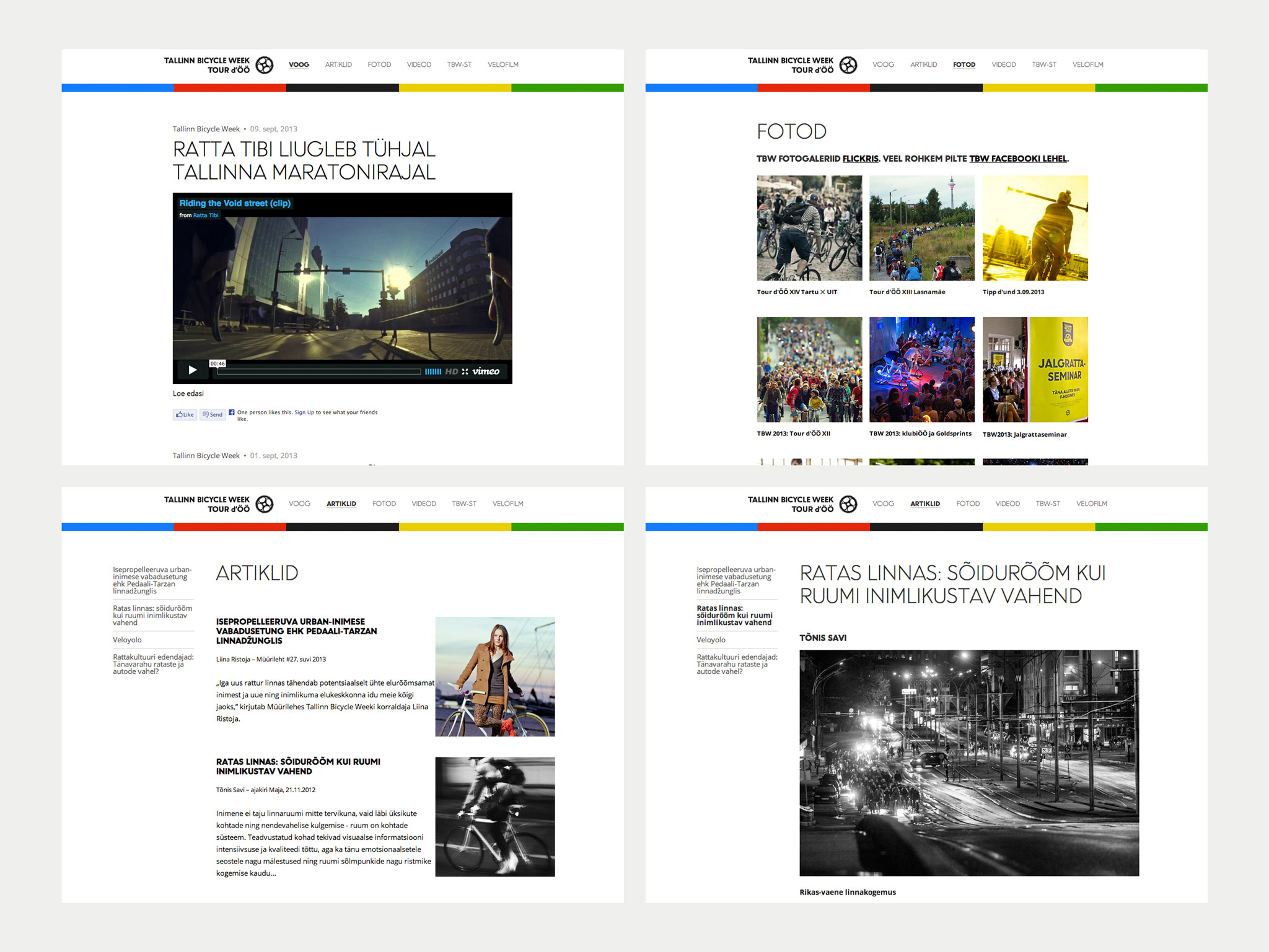Open Tour d'ÖÖ XIV Tartu gallery thumbnail
1269x952 pixels.
[x=809, y=228]
